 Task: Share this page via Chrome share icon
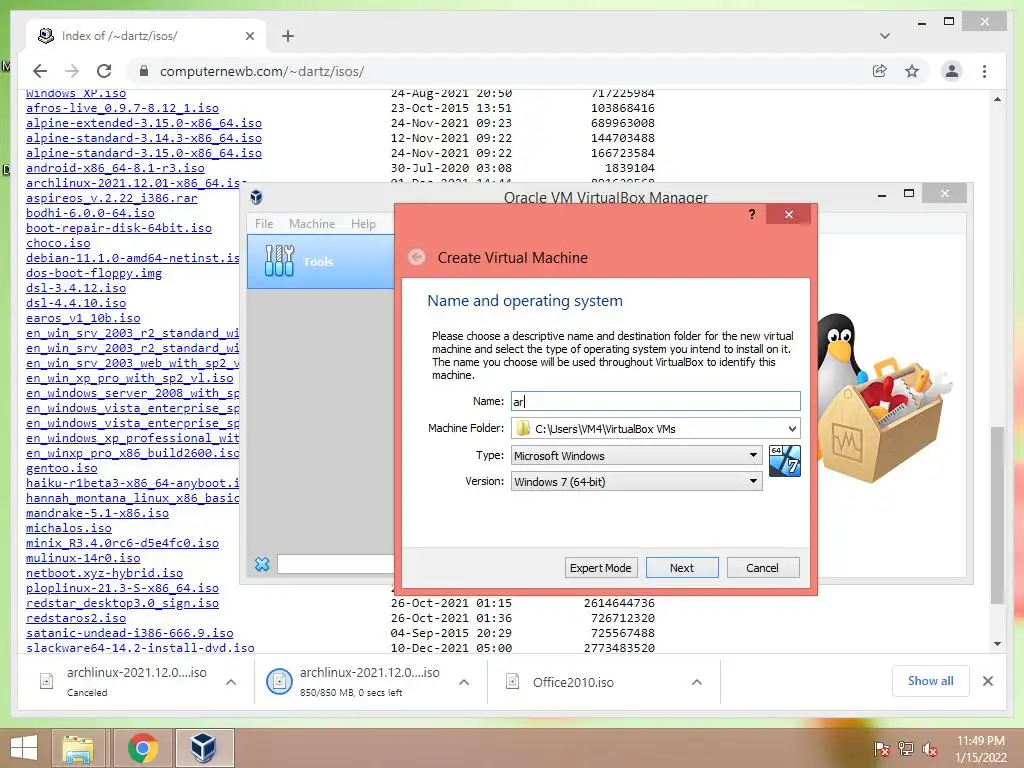[x=880, y=71]
